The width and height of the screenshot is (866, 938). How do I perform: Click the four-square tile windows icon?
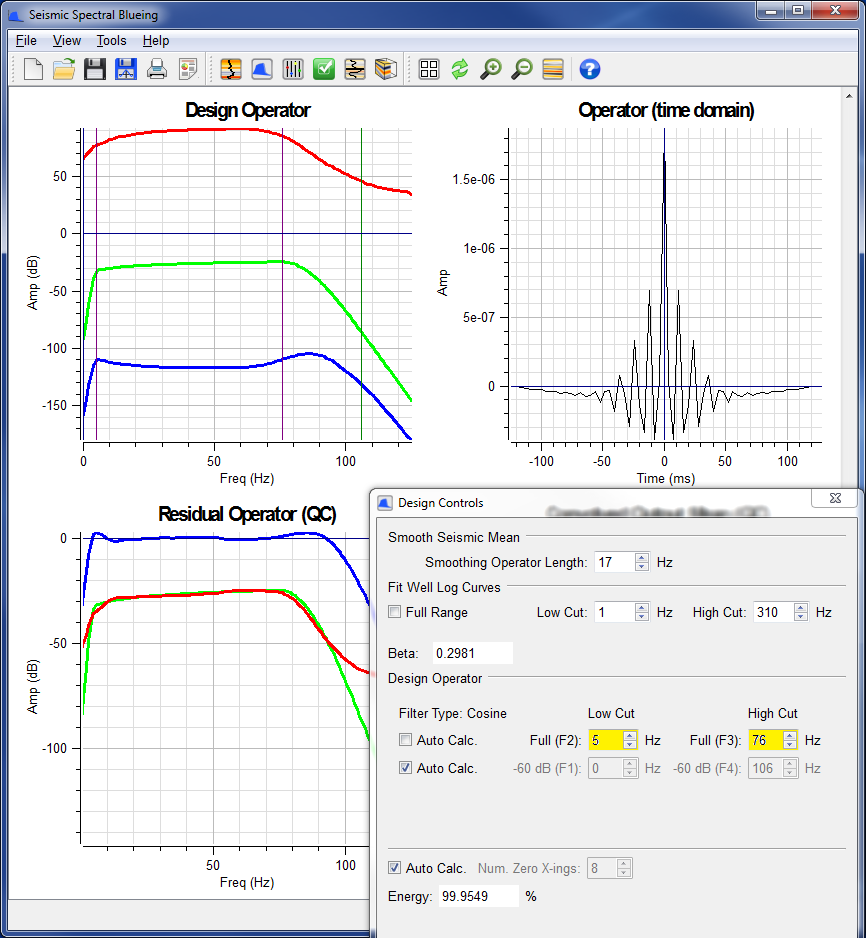click(429, 69)
